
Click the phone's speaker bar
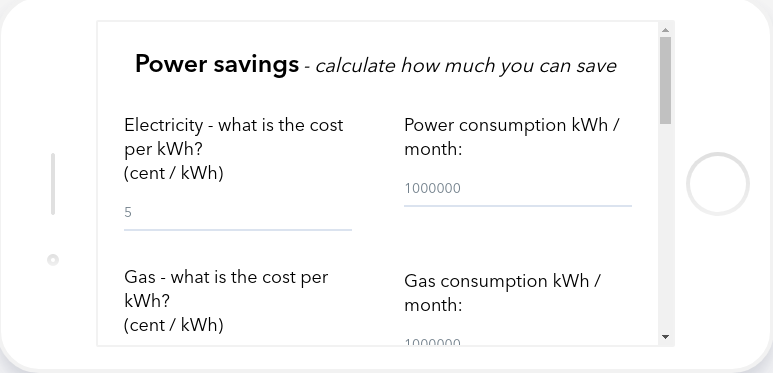pos(53,184)
